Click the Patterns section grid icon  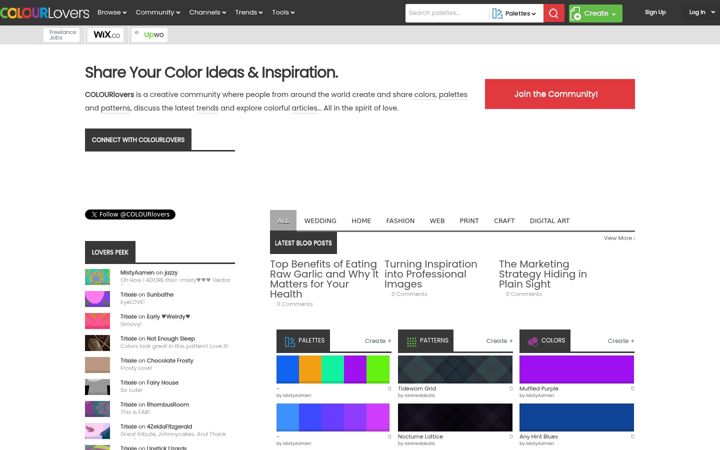coord(411,341)
